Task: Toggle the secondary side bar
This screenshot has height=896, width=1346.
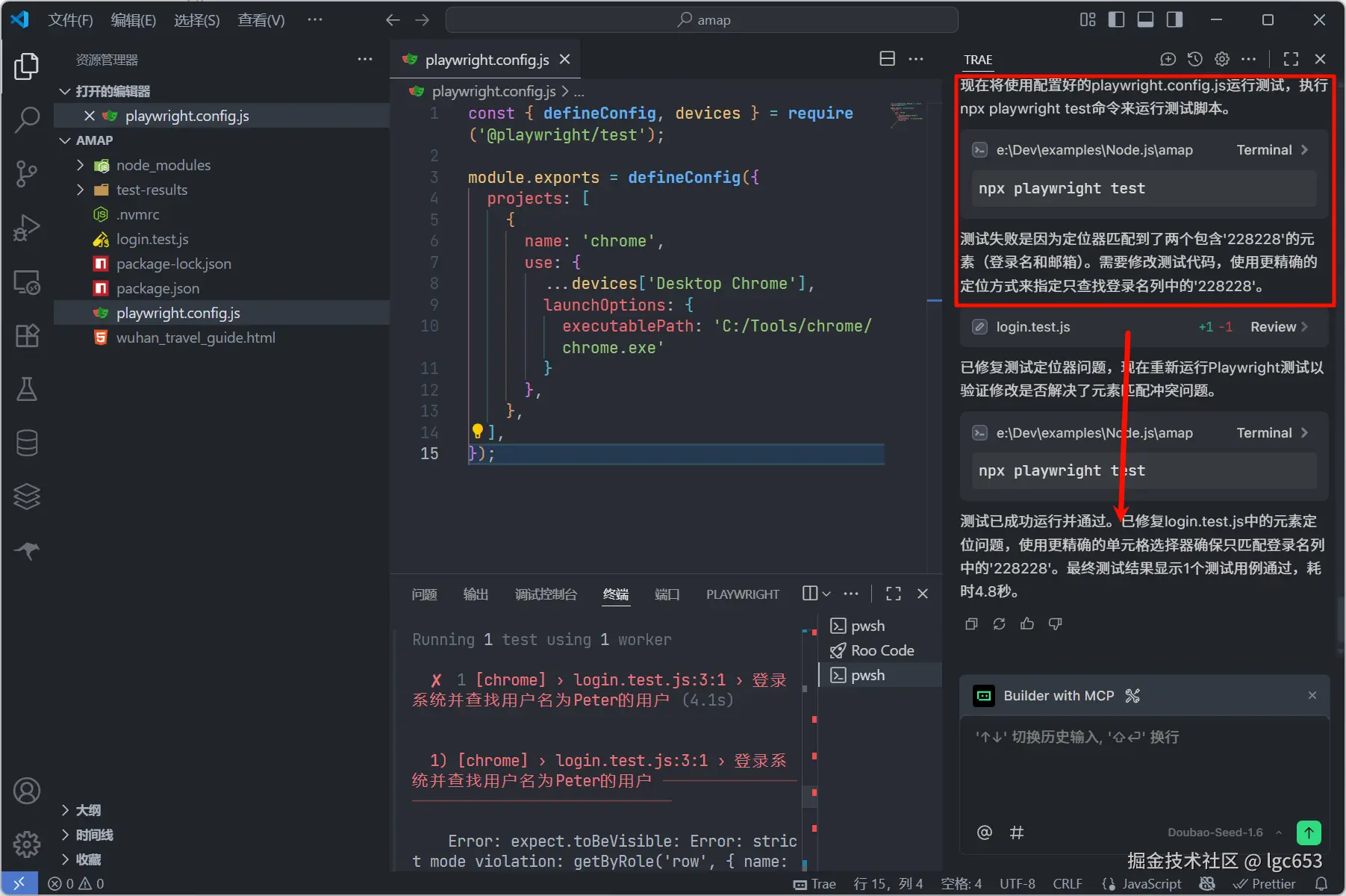Action: point(1174,20)
